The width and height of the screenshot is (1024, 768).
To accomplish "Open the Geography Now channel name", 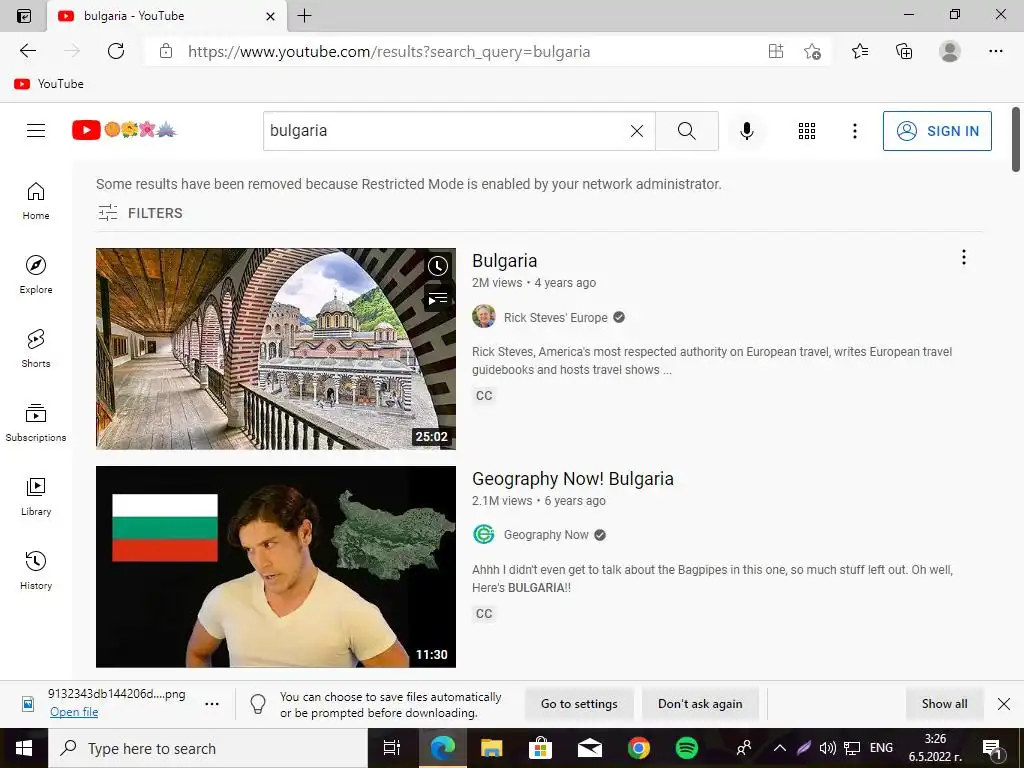I will [546, 535].
